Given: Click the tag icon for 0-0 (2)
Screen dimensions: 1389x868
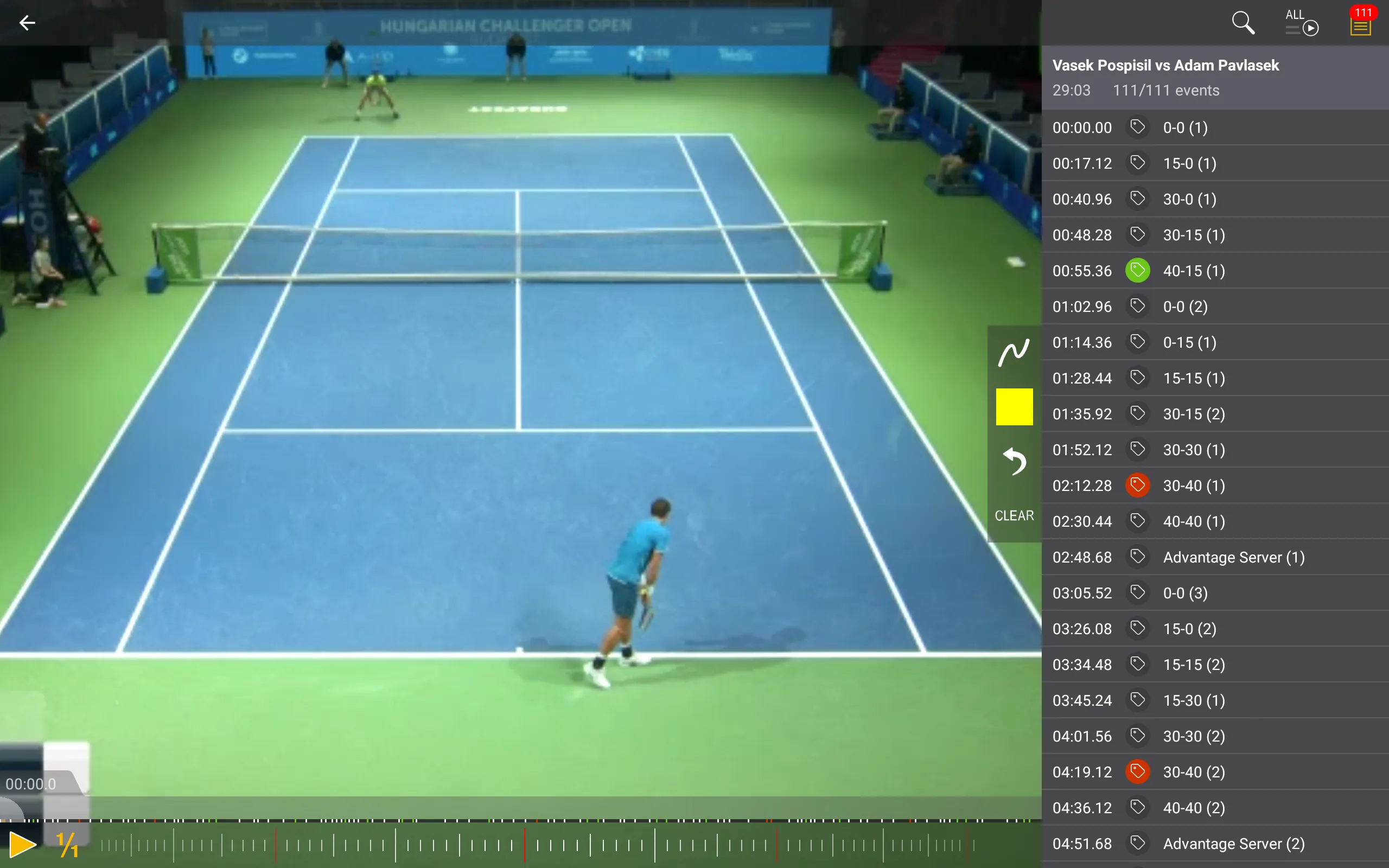Looking at the screenshot, I should (1137, 306).
